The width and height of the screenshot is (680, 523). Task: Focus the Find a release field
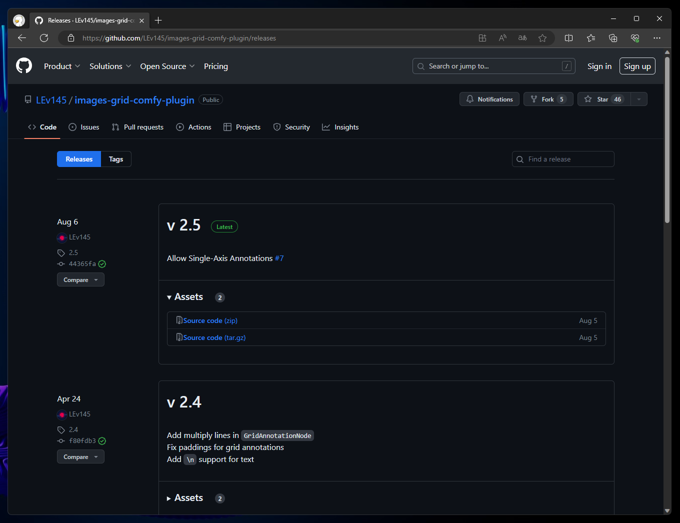pyautogui.click(x=563, y=159)
